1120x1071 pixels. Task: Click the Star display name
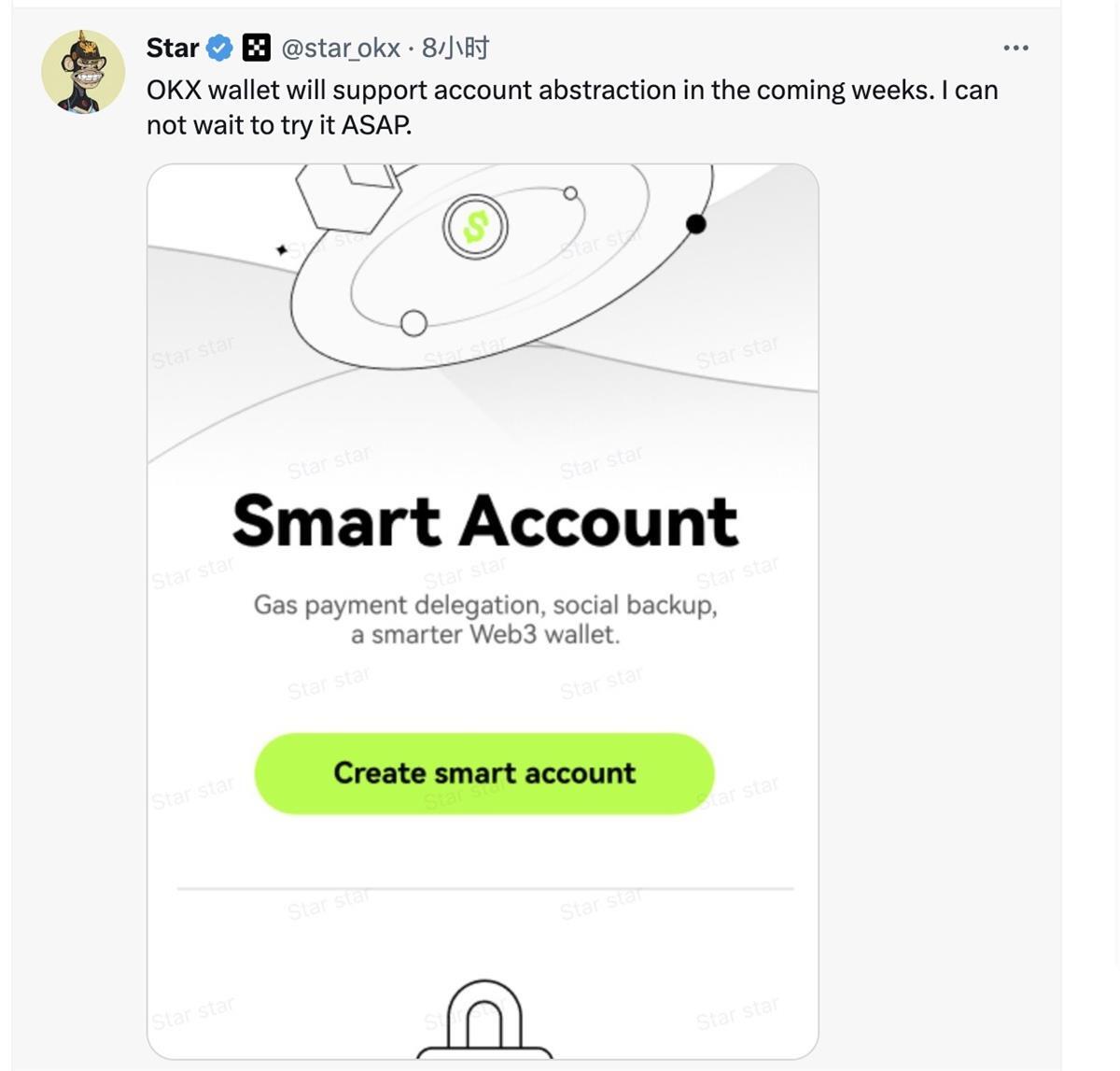pos(173,48)
